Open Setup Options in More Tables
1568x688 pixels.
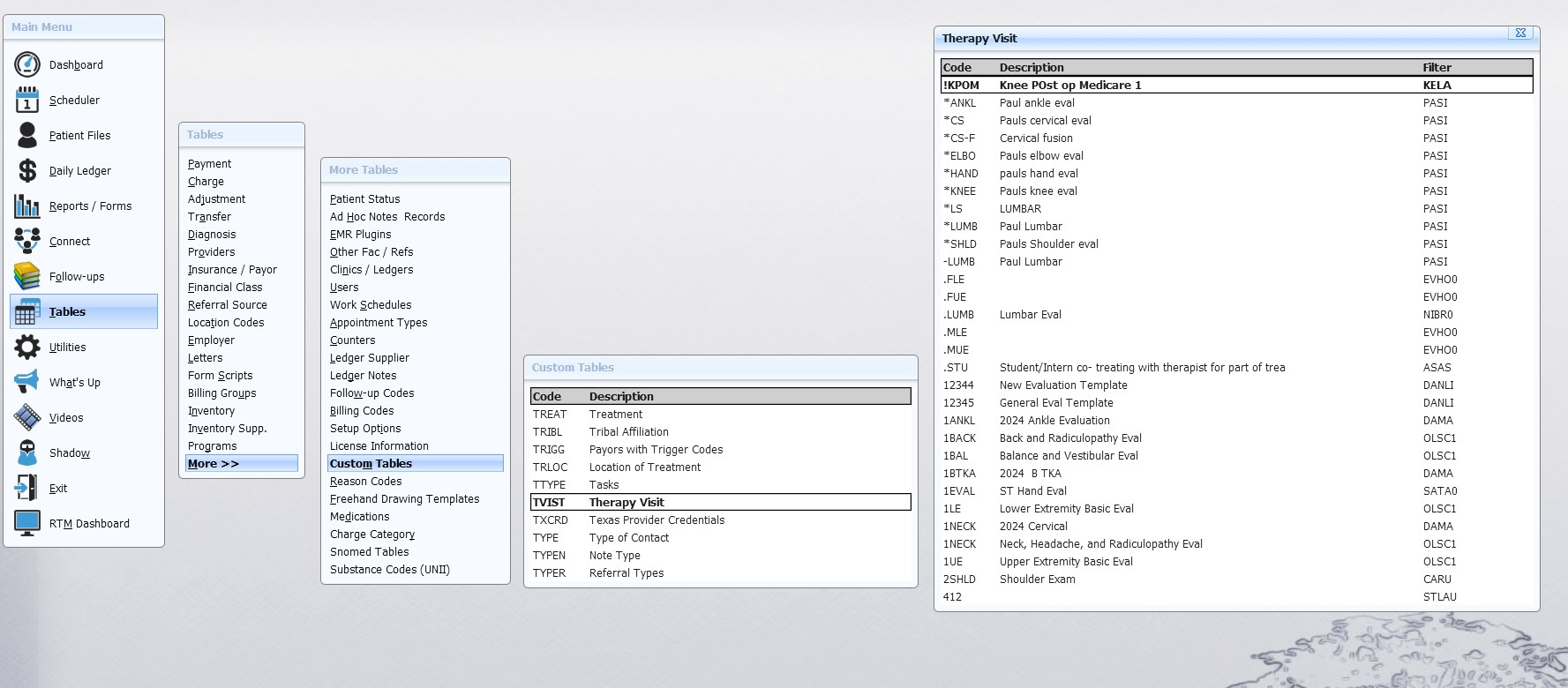(x=365, y=429)
